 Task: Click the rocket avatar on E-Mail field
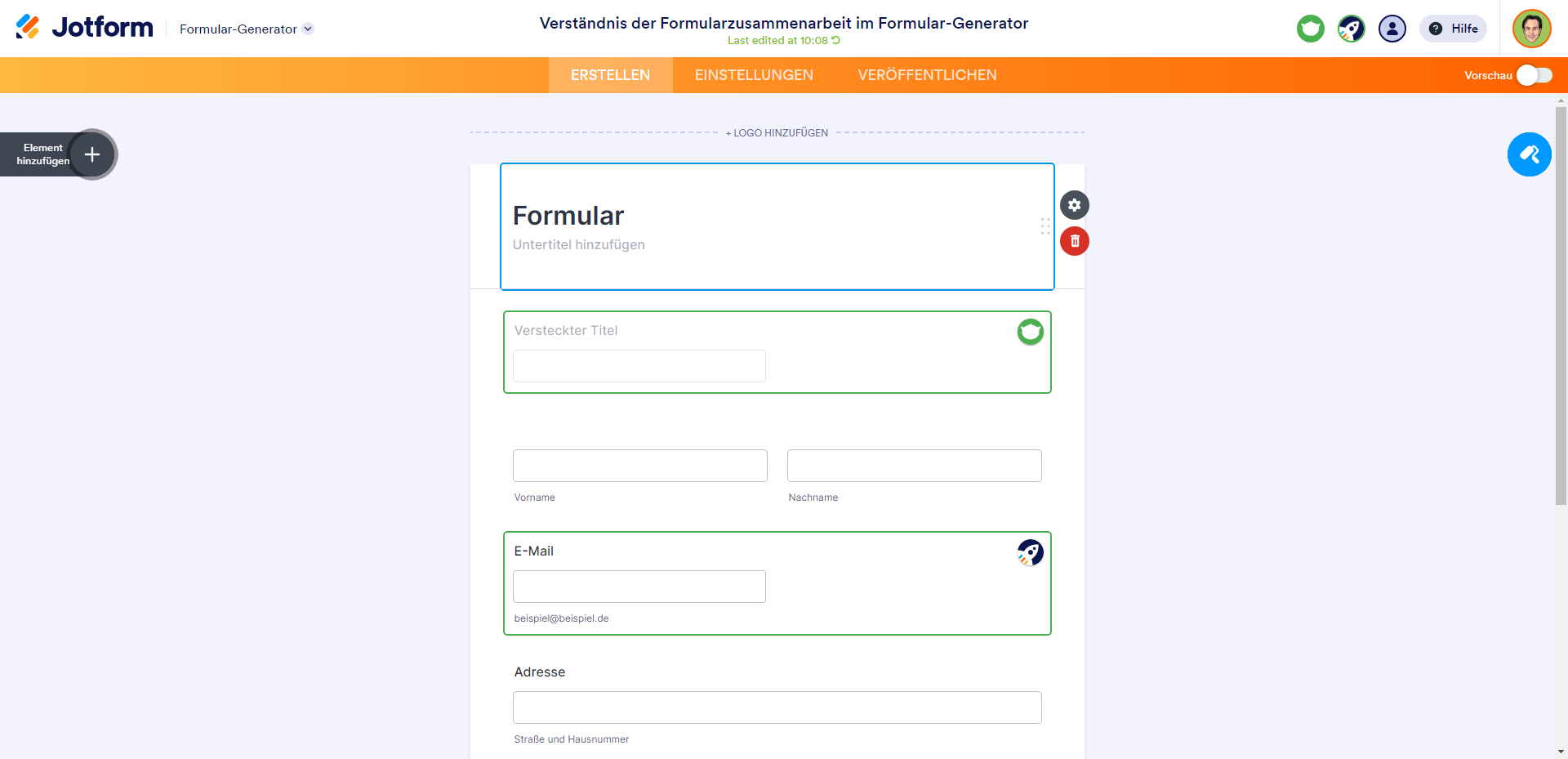(x=1030, y=552)
